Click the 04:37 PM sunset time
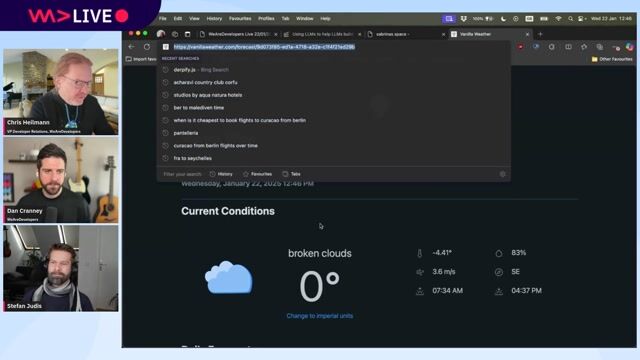The image size is (640, 360). (x=527, y=291)
